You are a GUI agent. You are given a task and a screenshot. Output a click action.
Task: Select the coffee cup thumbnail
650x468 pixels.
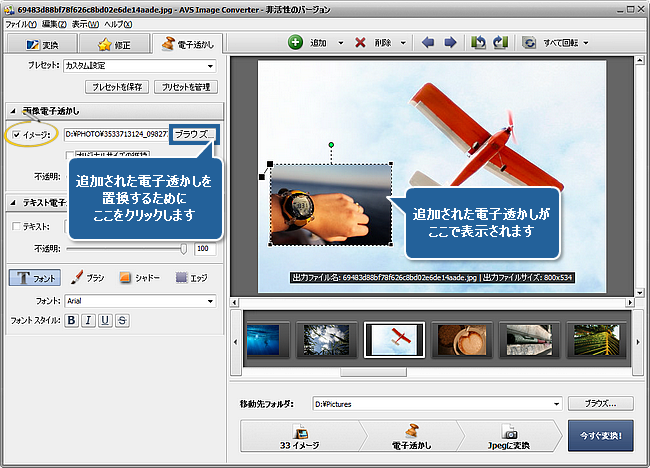(460, 340)
